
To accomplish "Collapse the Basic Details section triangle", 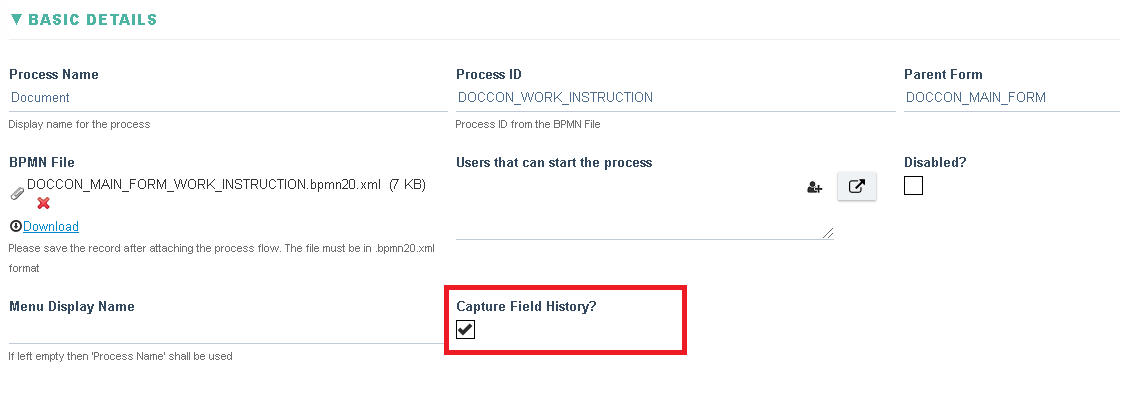I will point(17,19).
